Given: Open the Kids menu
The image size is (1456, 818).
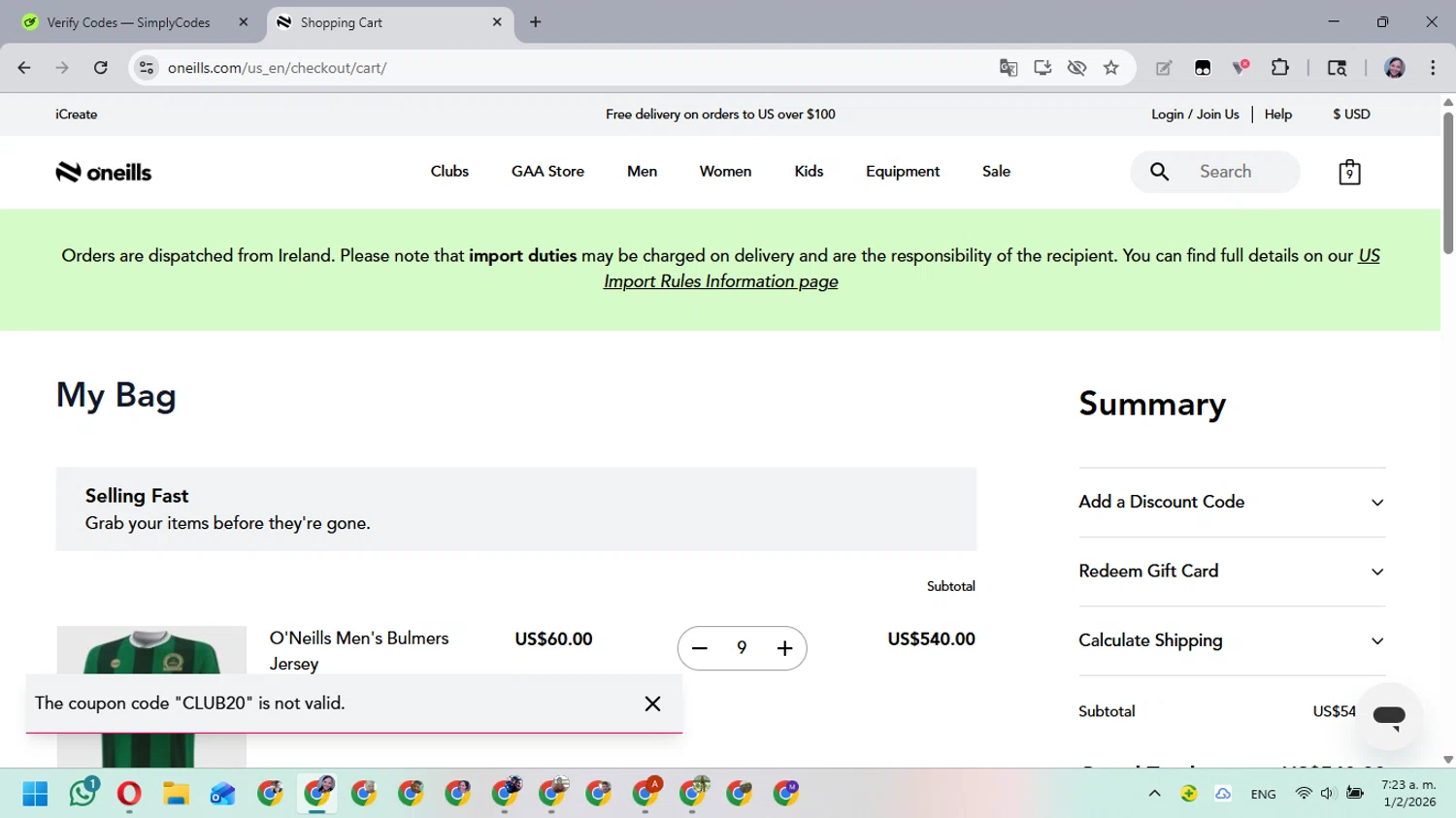Looking at the screenshot, I should pyautogui.click(x=809, y=172).
